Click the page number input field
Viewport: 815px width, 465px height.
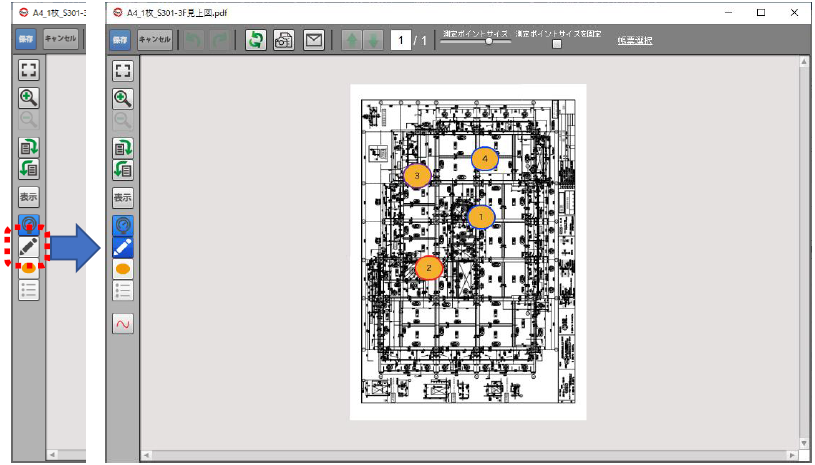coord(401,40)
